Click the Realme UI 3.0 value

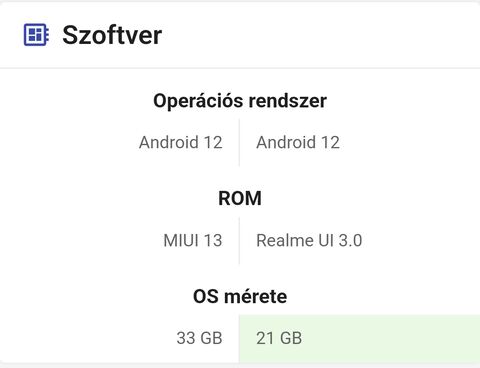pyautogui.click(x=309, y=240)
